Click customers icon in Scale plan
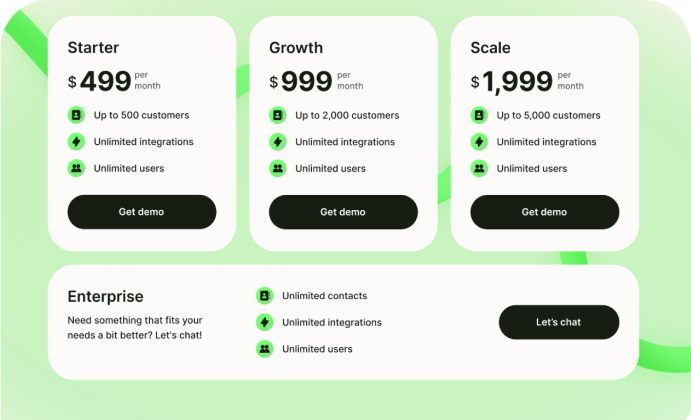 point(479,115)
